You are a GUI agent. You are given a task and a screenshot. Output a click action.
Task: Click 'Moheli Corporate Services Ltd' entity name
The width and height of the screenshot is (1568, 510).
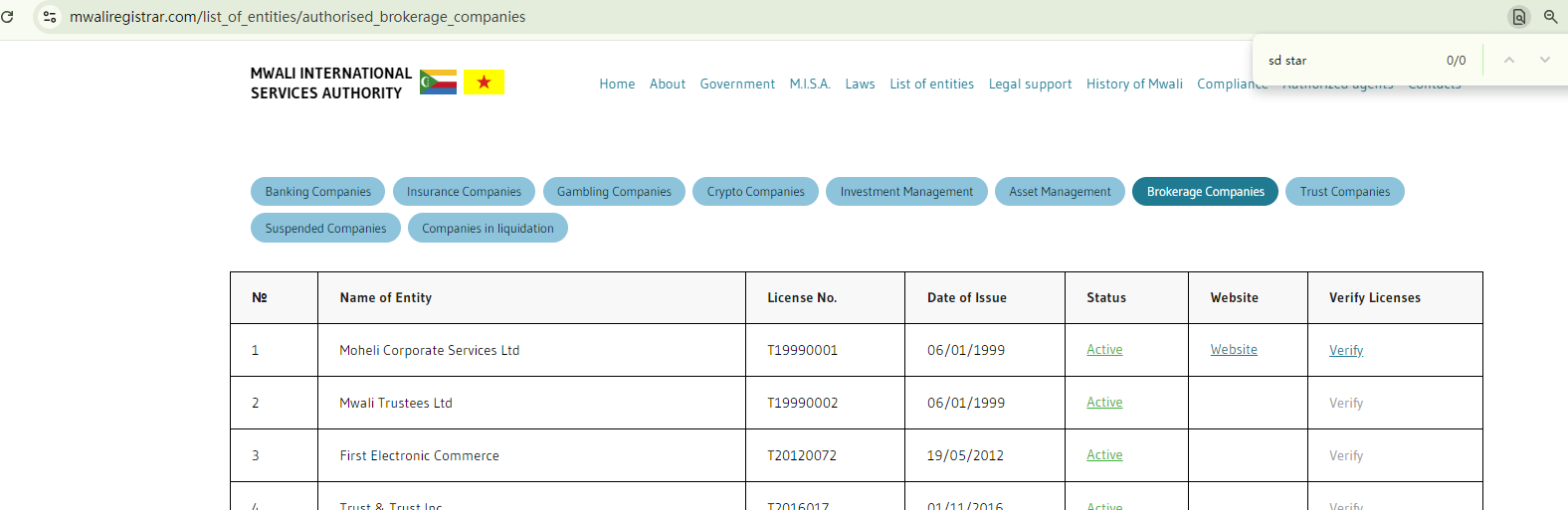(430, 350)
